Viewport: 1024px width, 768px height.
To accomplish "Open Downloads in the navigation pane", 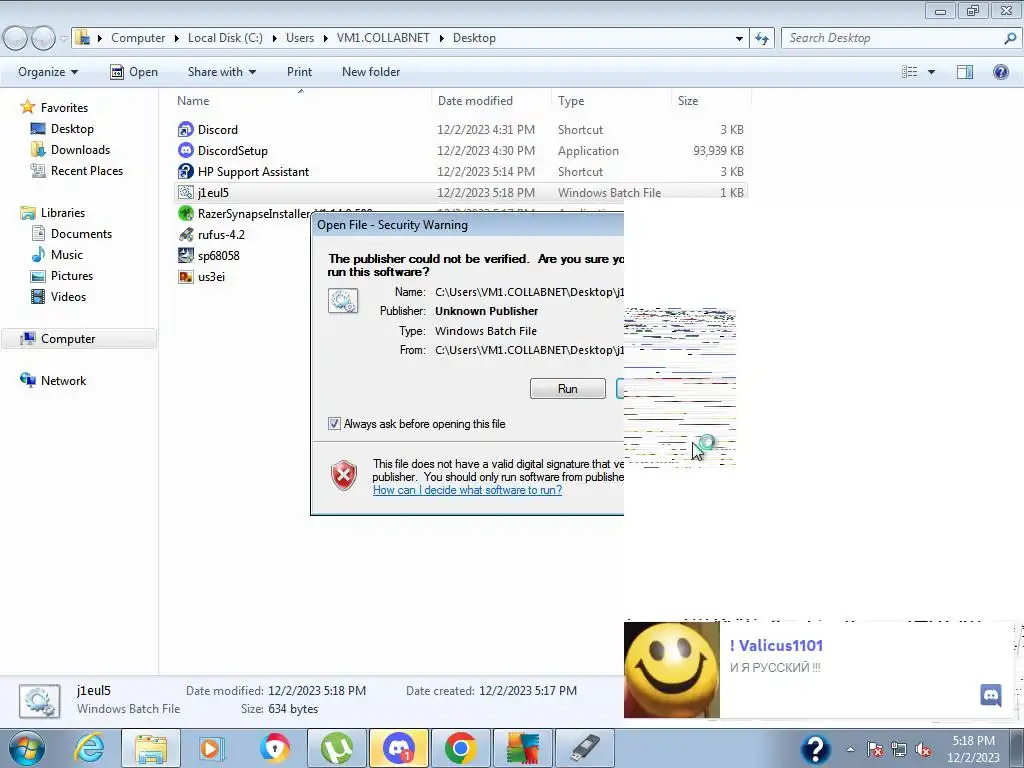I will (80, 150).
